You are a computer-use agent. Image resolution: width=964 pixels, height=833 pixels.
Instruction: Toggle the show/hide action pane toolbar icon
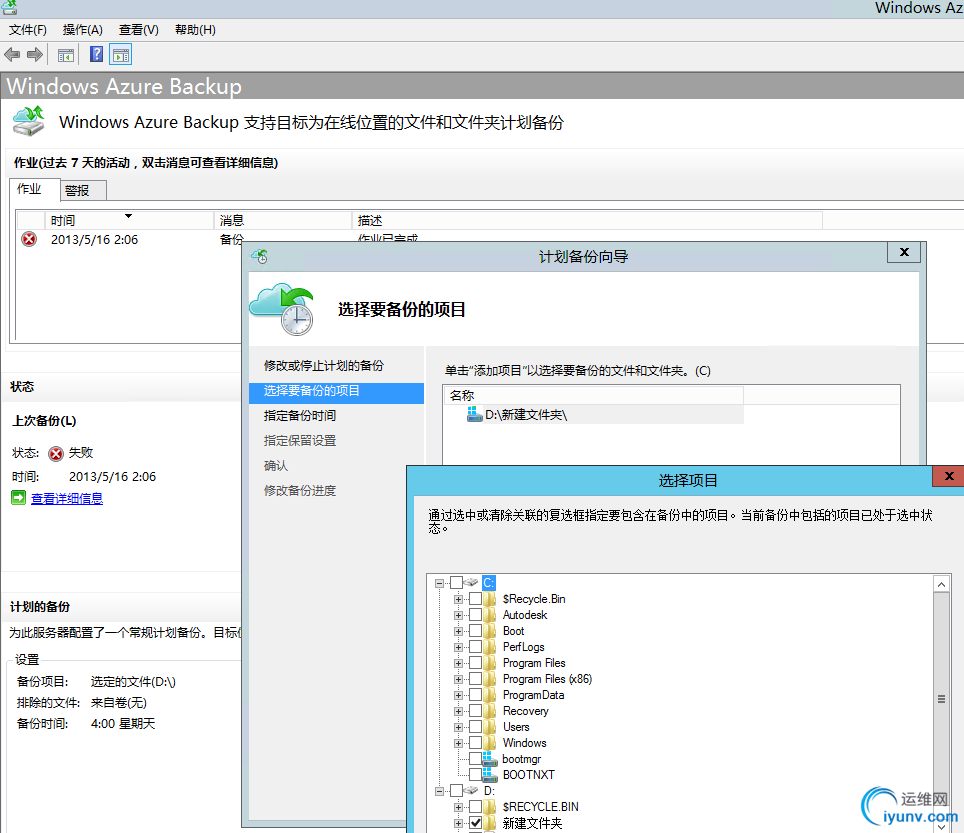[121, 55]
